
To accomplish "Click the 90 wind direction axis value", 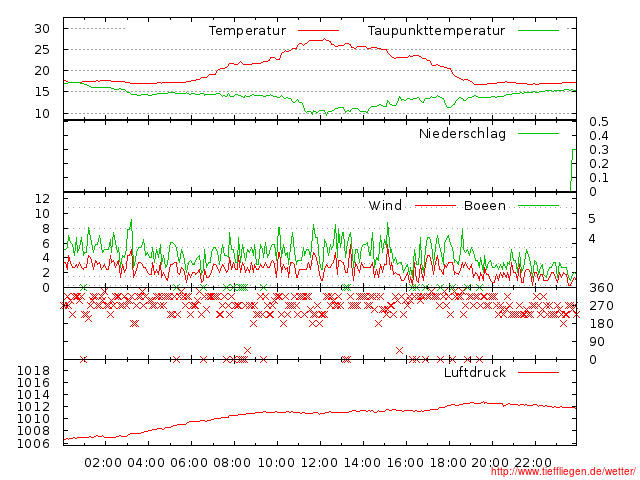I will click(597, 342).
